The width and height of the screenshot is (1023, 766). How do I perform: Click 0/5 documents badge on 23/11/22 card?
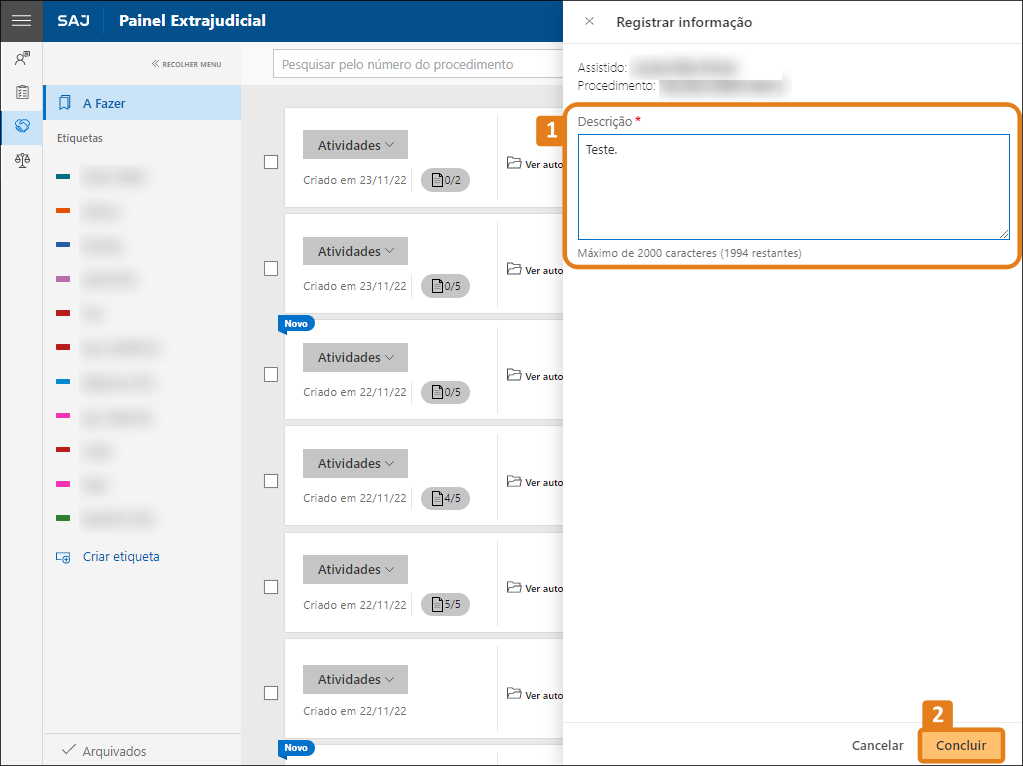coord(446,286)
